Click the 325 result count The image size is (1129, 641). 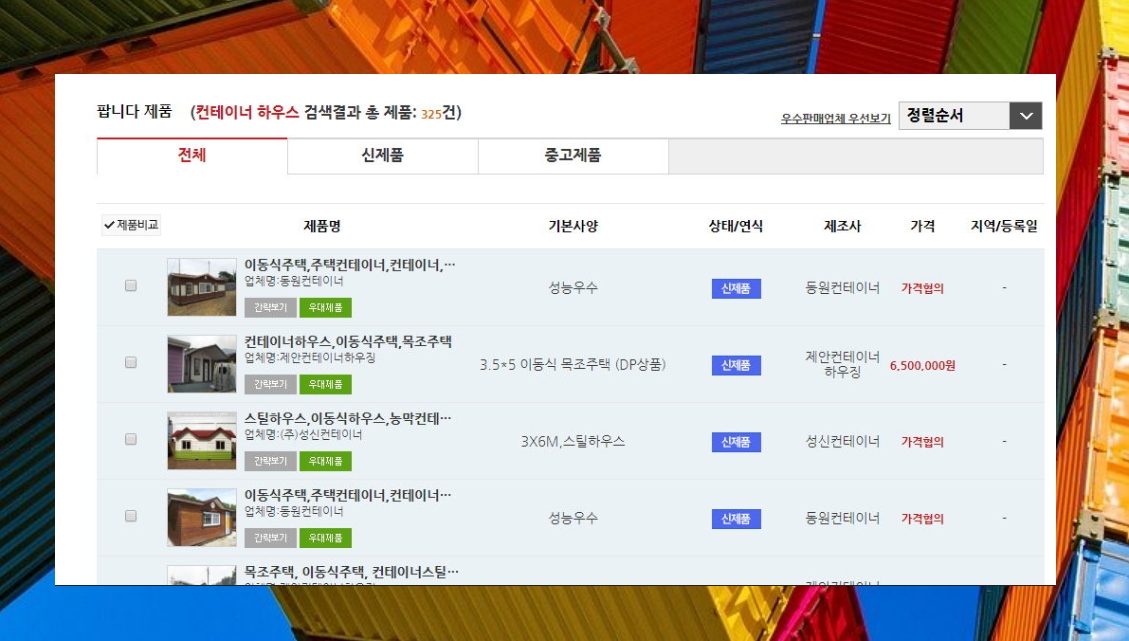[x=431, y=114]
